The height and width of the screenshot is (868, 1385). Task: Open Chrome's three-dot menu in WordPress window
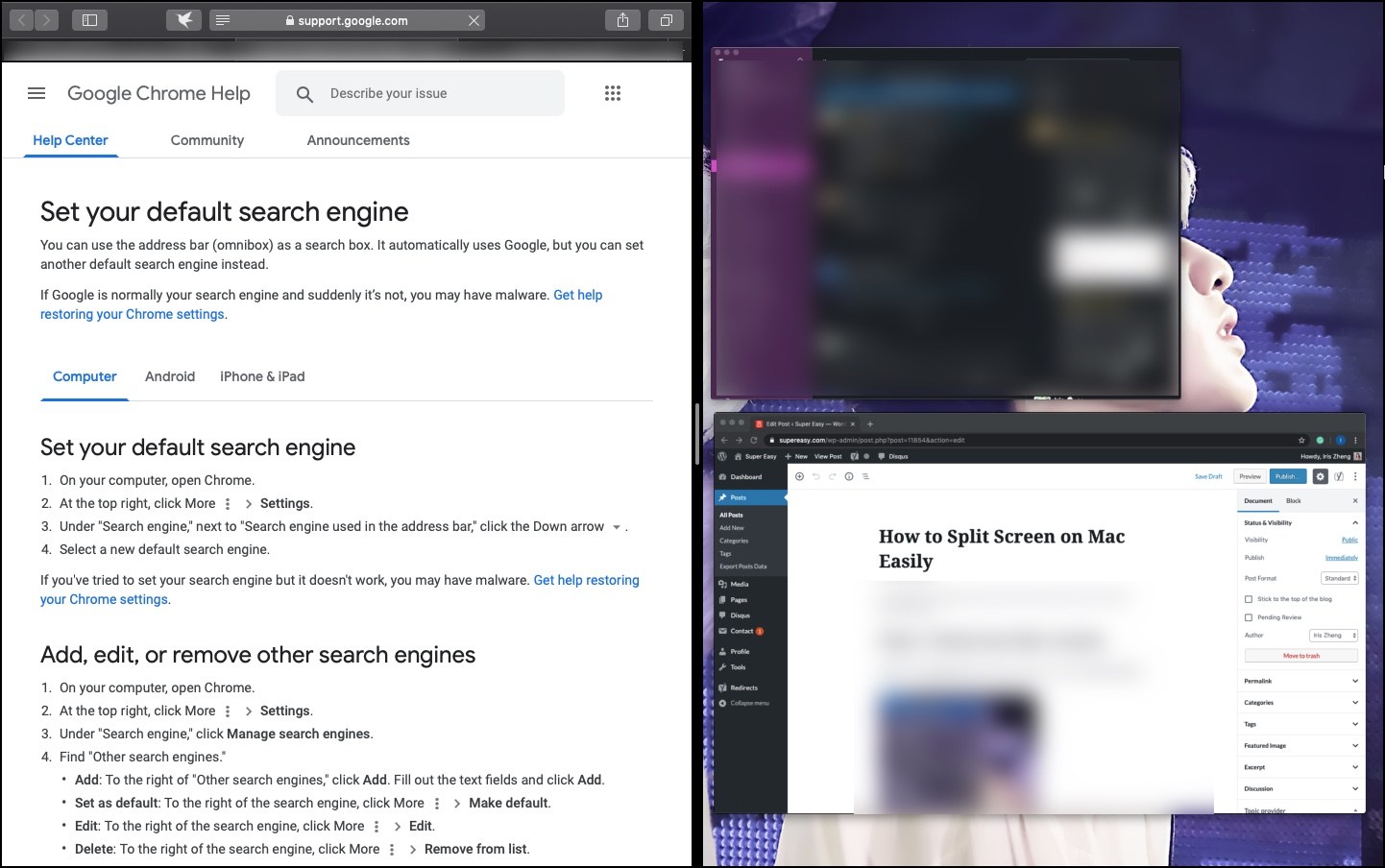pyautogui.click(x=1355, y=440)
